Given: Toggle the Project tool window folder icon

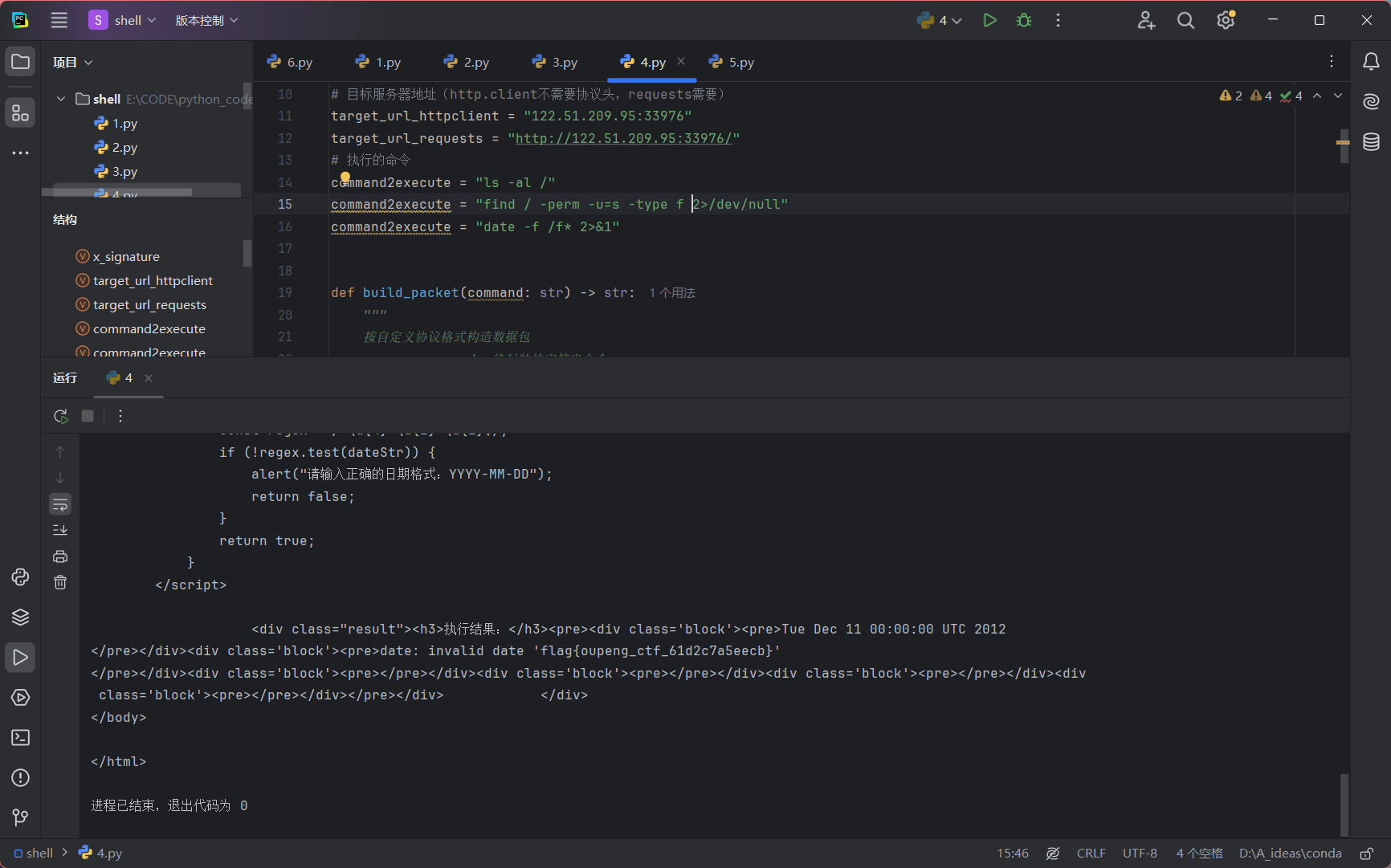Looking at the screenshot, I should (x=21, y=62).
